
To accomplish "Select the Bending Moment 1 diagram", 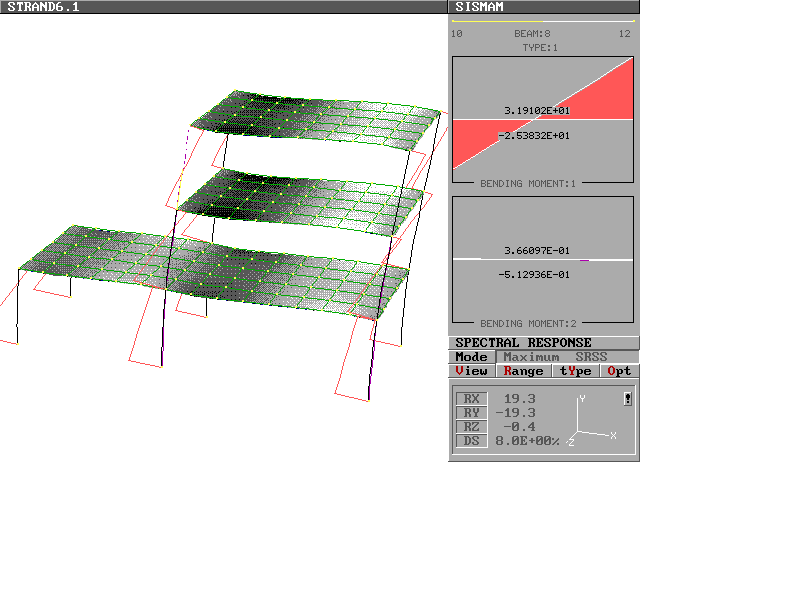I will coord(543,120).
